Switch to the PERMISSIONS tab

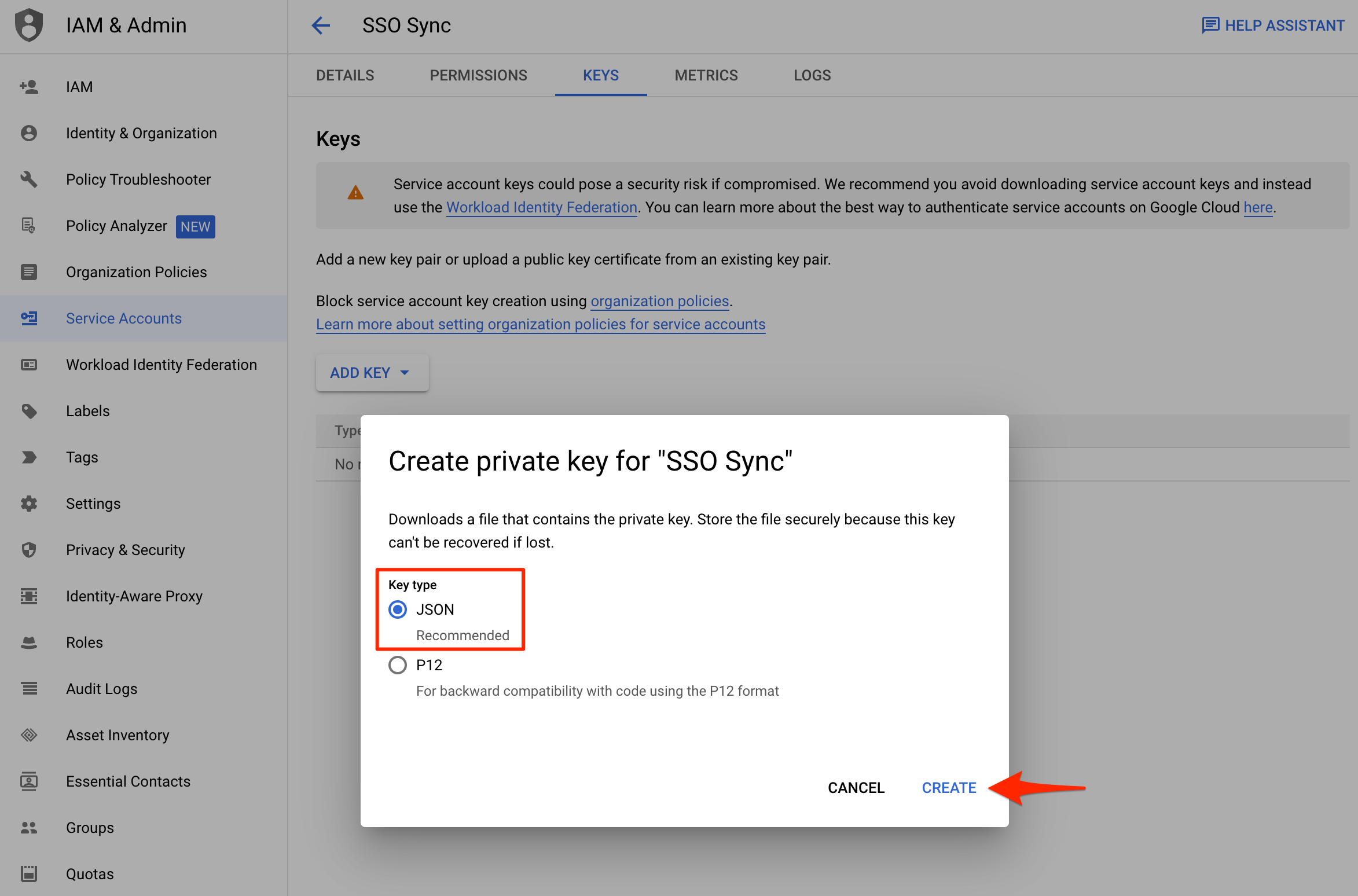click(x=478, y=75)
